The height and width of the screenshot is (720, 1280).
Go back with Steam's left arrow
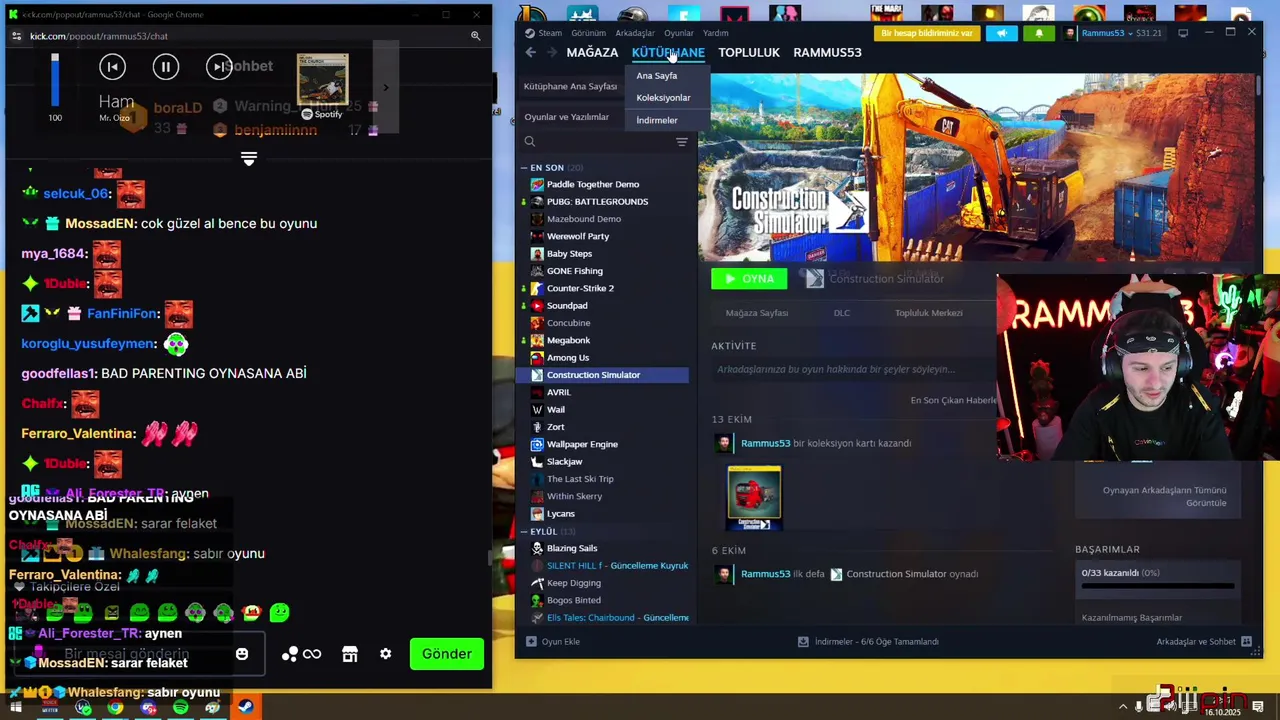pos(531,52)
